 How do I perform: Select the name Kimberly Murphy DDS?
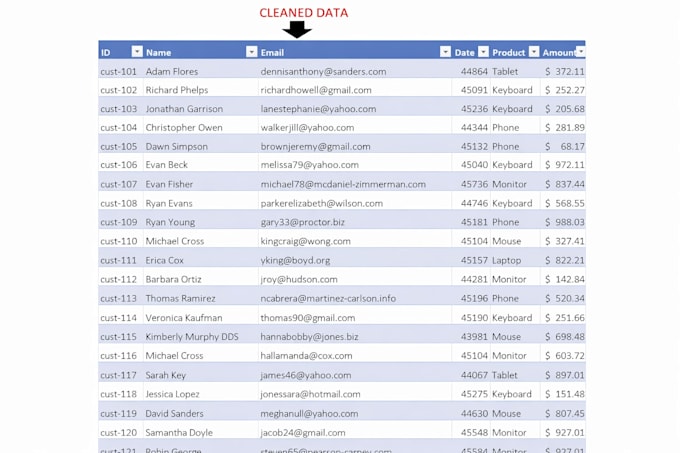pyautogui.click(x=192, y=336)
